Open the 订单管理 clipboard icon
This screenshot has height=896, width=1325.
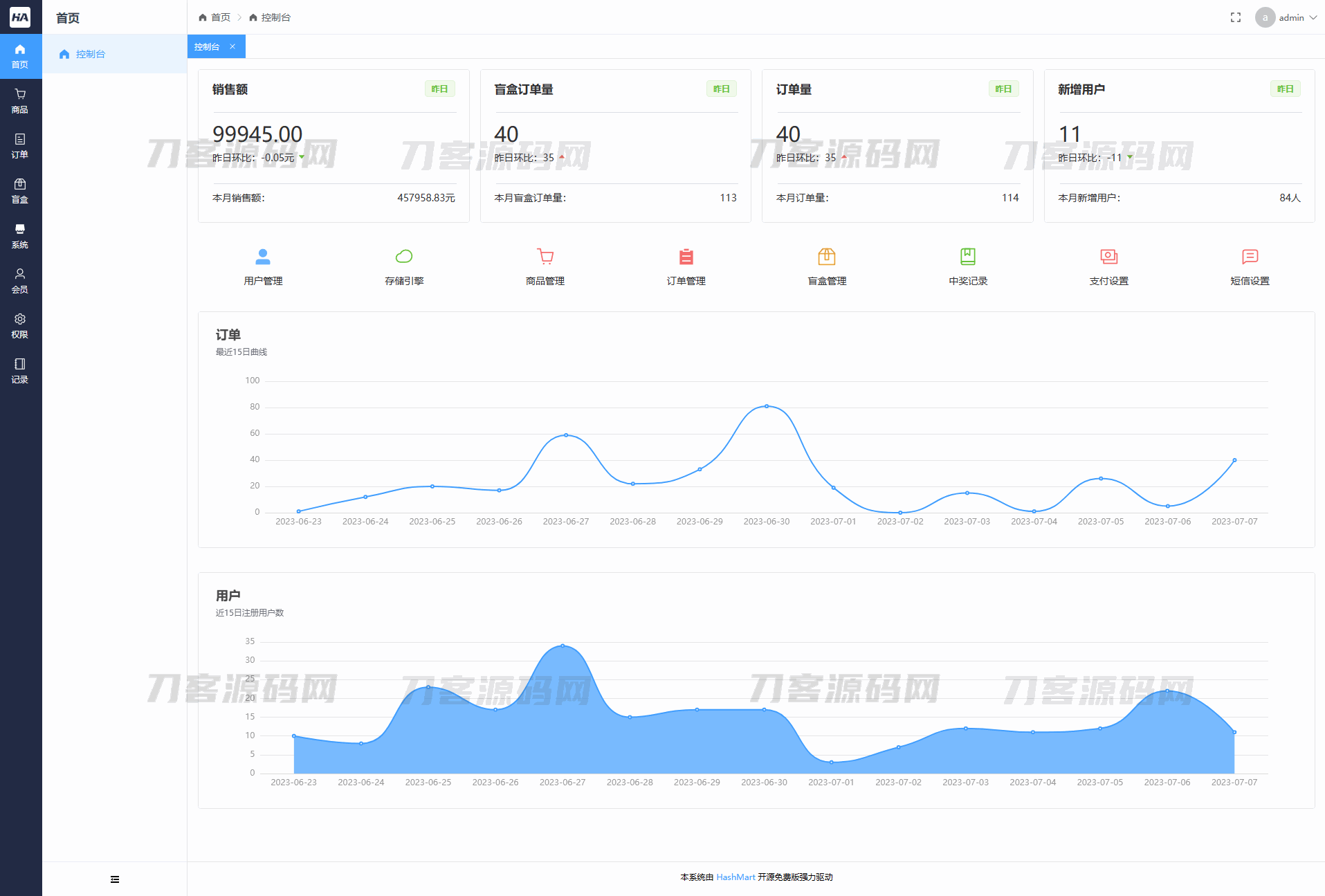pos(686,257)
